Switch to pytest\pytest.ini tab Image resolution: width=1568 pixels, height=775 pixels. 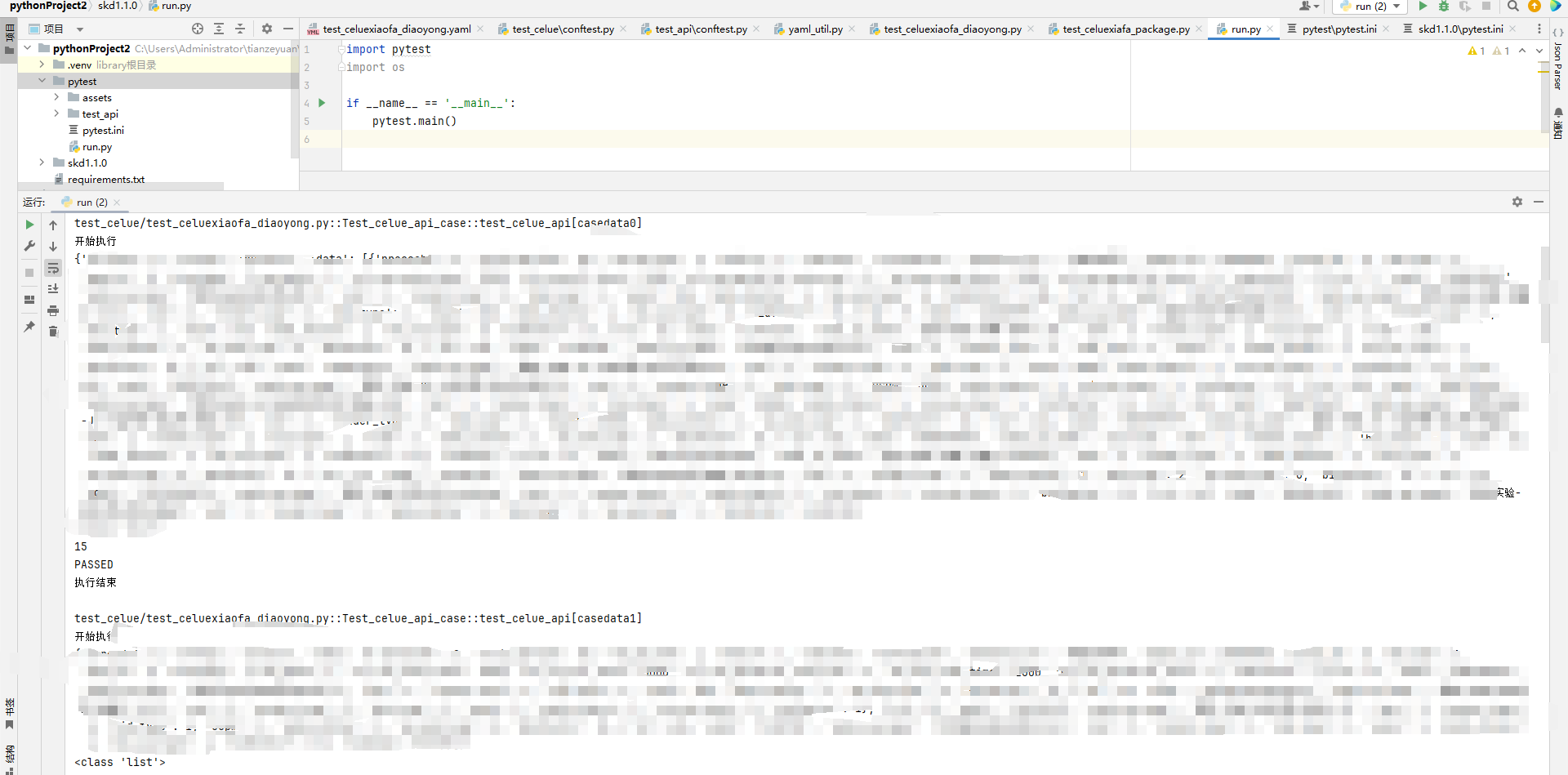pos(1339,29)
